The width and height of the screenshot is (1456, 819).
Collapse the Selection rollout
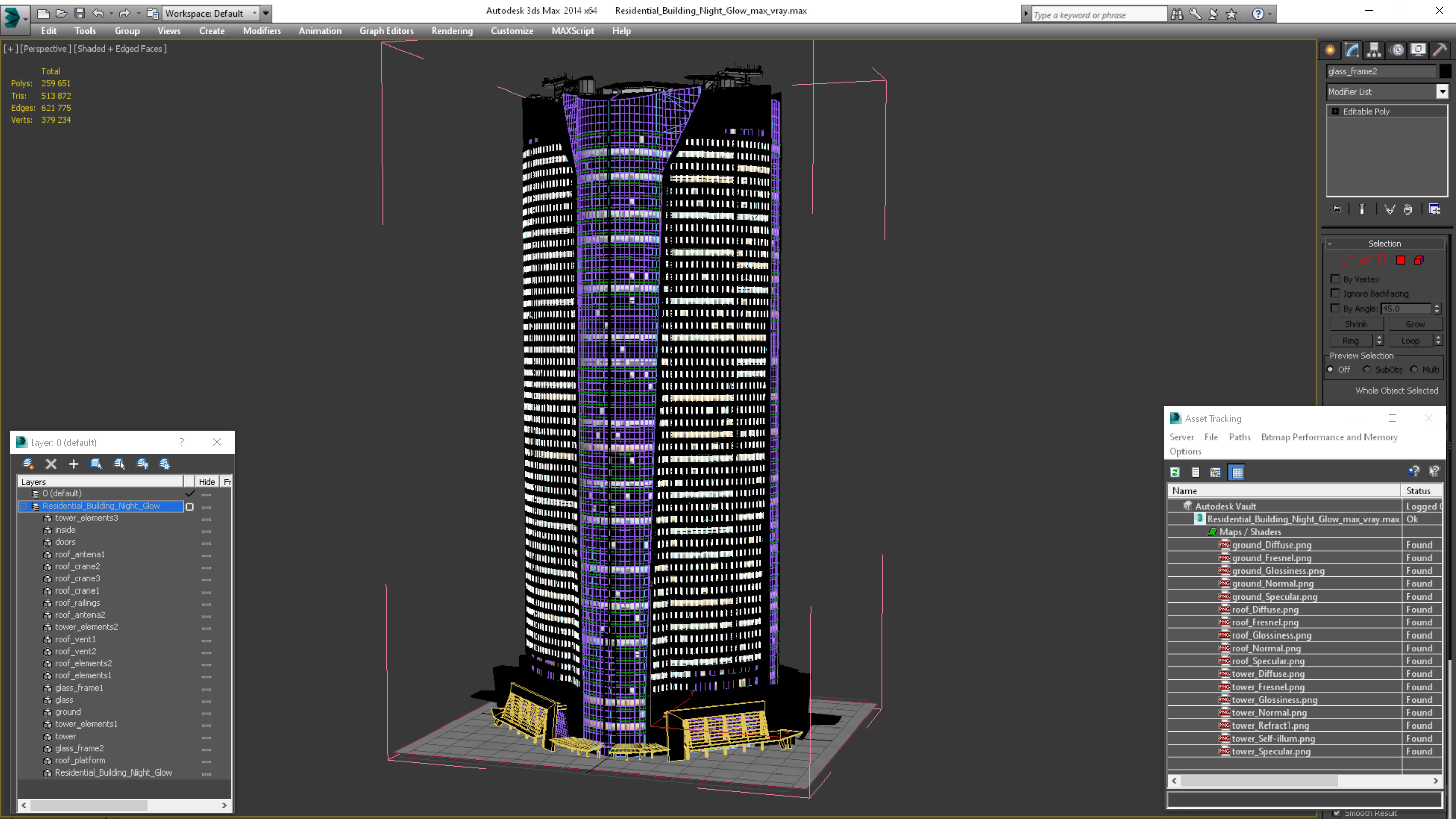(x=1385, y=244)
